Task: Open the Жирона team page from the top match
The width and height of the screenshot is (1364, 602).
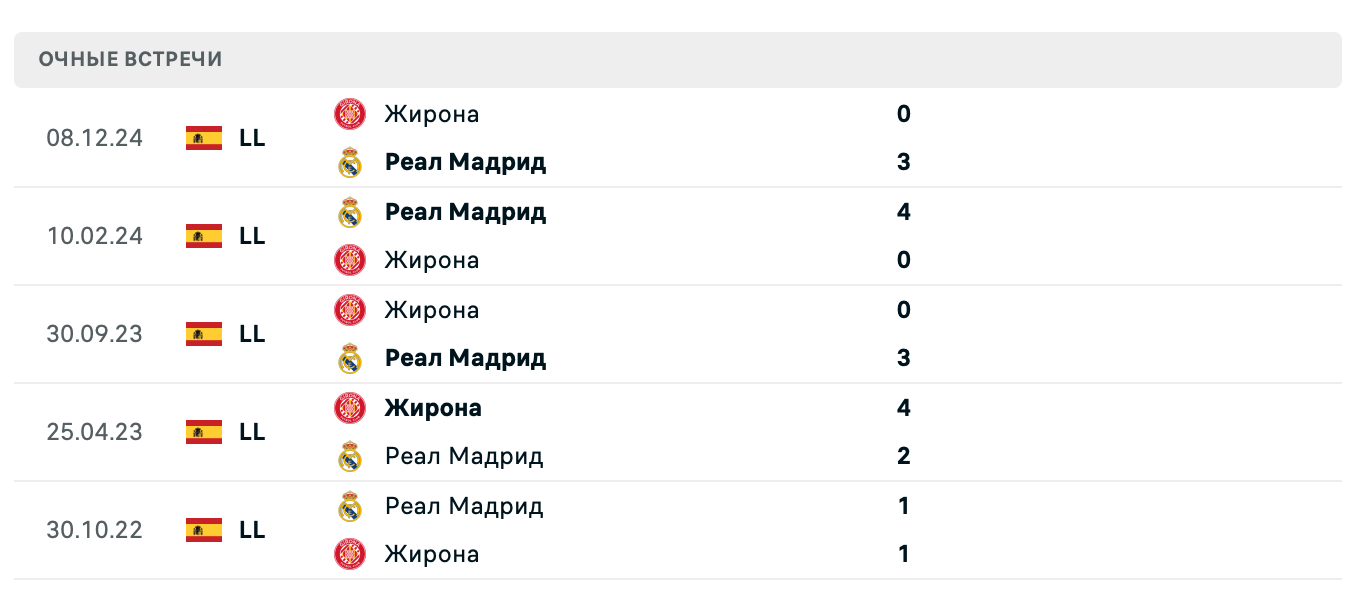Action: tap(432, 114)
